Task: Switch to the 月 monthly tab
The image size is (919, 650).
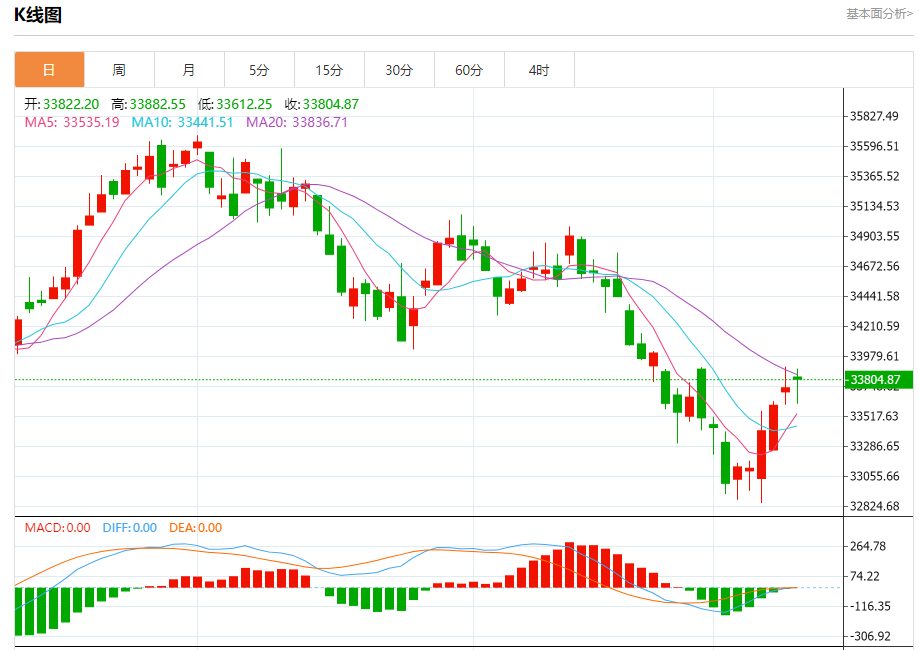Action: (x=189, y=70)
